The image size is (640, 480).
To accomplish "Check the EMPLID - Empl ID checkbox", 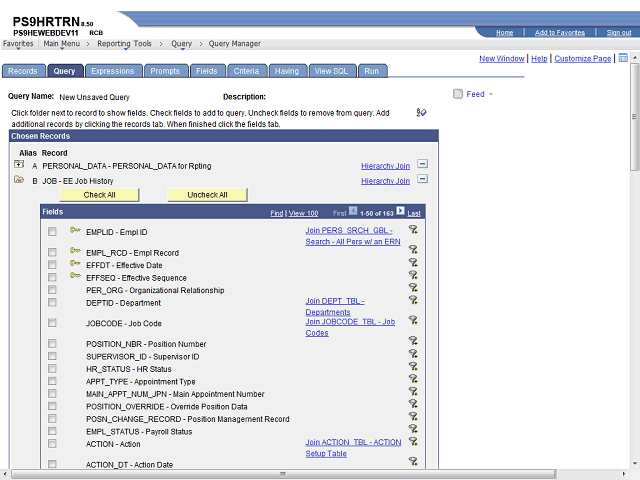I will (52, 232).
